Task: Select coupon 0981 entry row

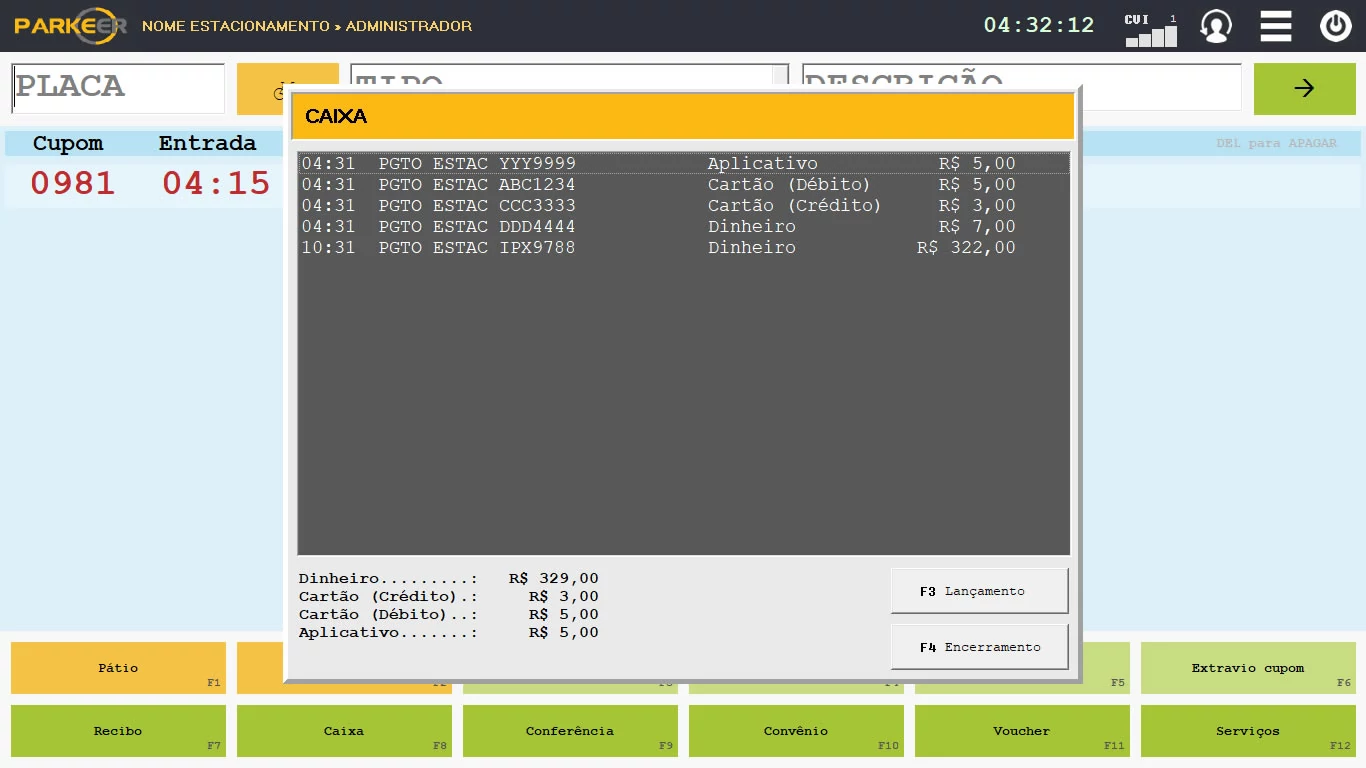Action: pyautogui.click(x=145, y=183)
